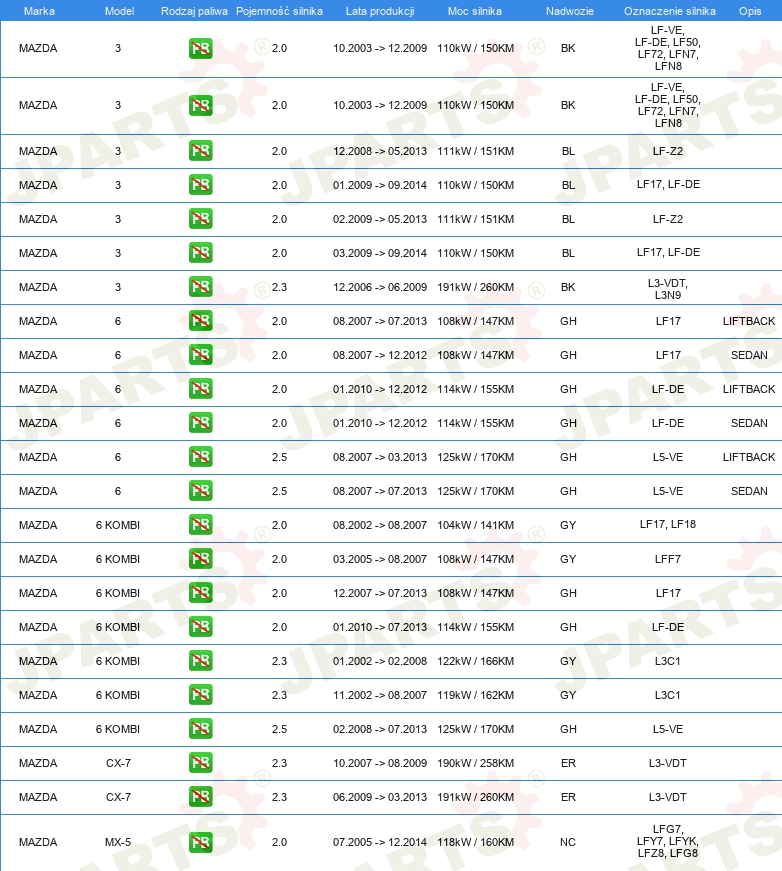The width and height of the screenshot is (782, 871).
Task: Select the Opis column header
Action: tap(750, 11)
